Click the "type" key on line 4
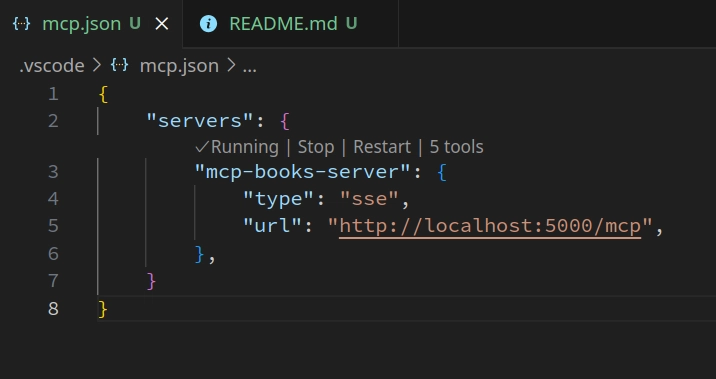This screenshot has height=379, width=716. click(278, 199)
